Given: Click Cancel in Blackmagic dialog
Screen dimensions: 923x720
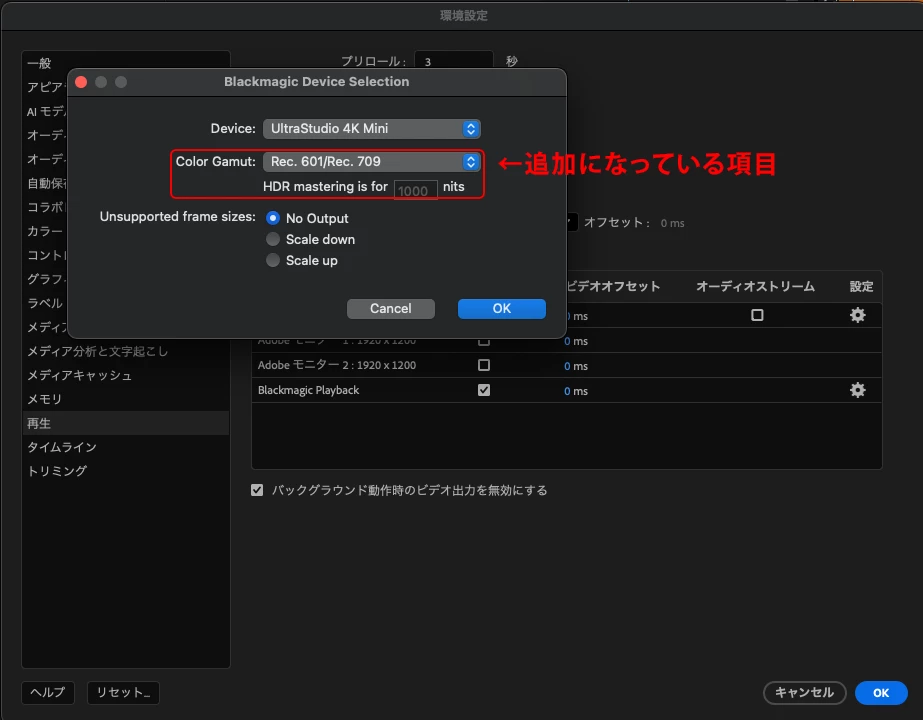Looking at the screenshot, I should [x=390, y=308].
